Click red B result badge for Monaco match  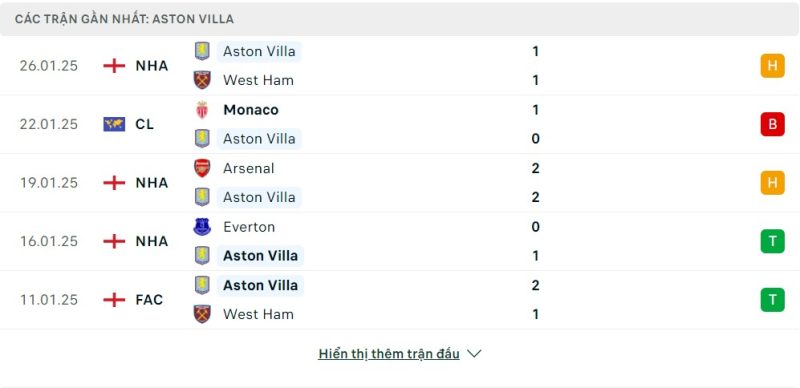[772, 124]
